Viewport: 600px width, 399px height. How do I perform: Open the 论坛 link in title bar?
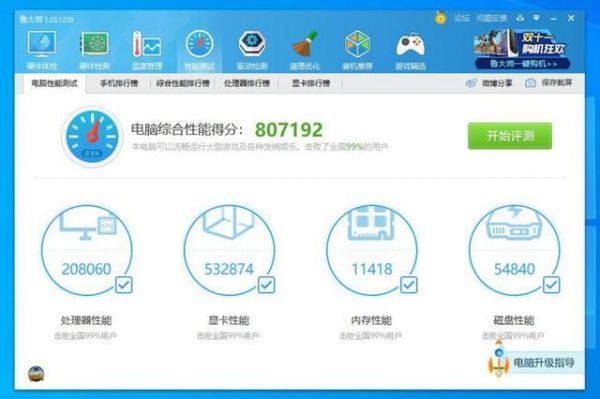[x=462, y=18]
